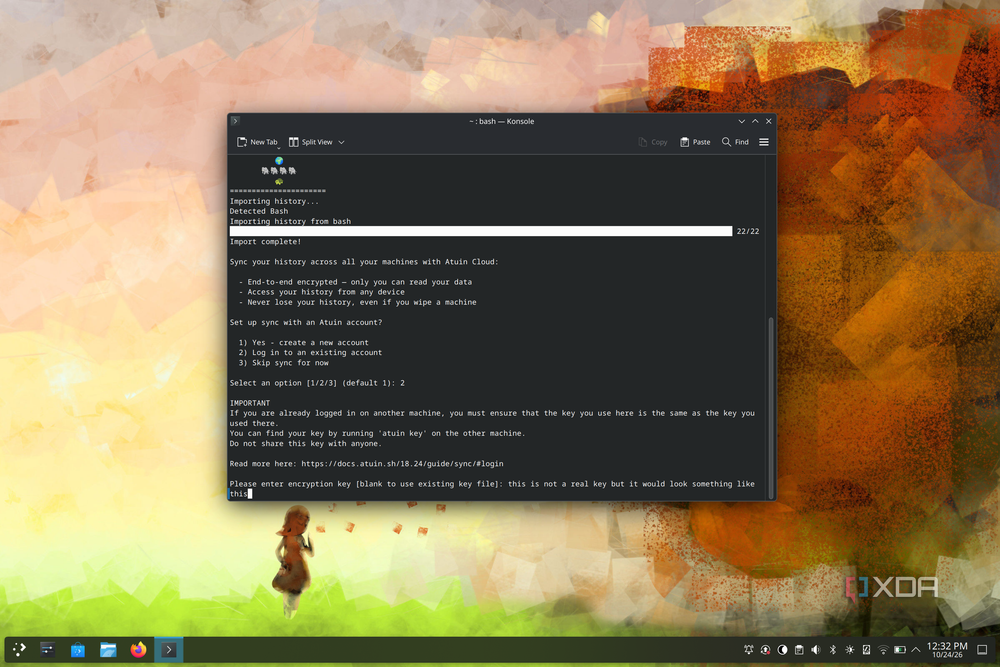Open battery status in system tray
The height and width of the screenshot is (667, 1000).
[x=900, y=650]
